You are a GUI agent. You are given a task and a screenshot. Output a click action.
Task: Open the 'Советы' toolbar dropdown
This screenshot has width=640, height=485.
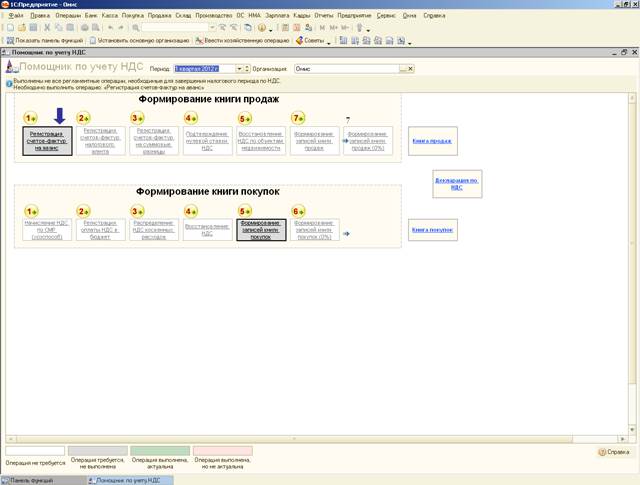pyautogui.click(x=312, y=40)
